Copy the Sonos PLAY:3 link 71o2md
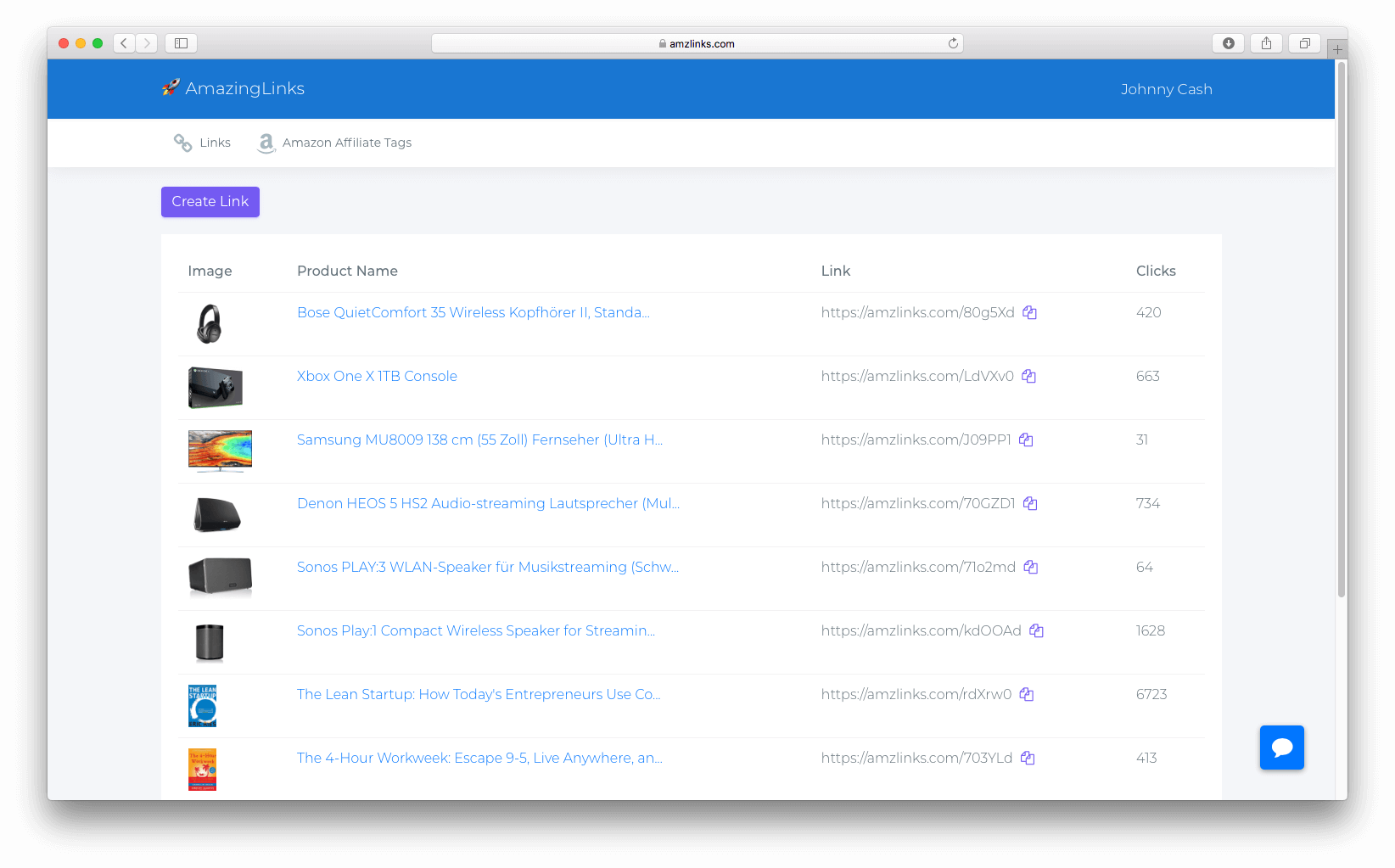The height and width of the screenshot is (868, 1395). [x=1031, y=567]
